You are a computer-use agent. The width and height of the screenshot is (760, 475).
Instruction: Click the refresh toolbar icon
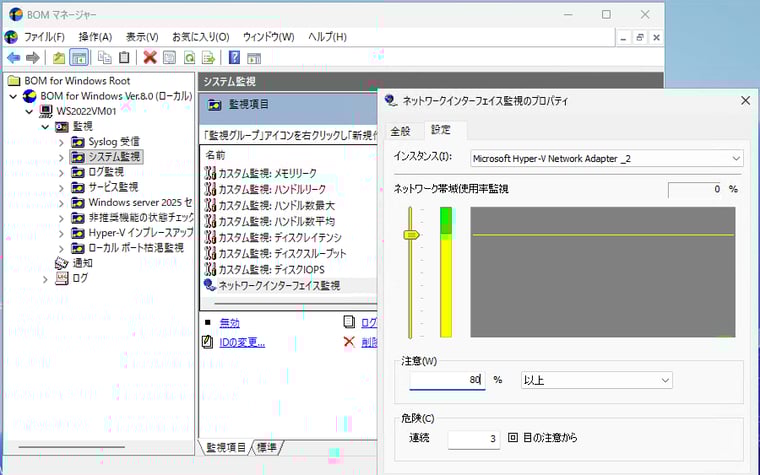pos(189,58)
